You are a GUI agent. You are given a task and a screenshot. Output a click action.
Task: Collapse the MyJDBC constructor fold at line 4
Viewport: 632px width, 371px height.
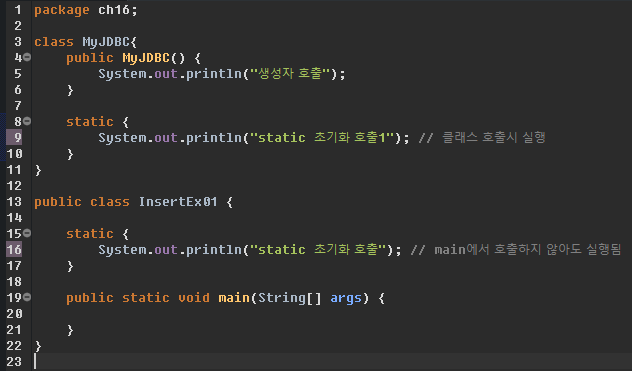click(27, 57)
